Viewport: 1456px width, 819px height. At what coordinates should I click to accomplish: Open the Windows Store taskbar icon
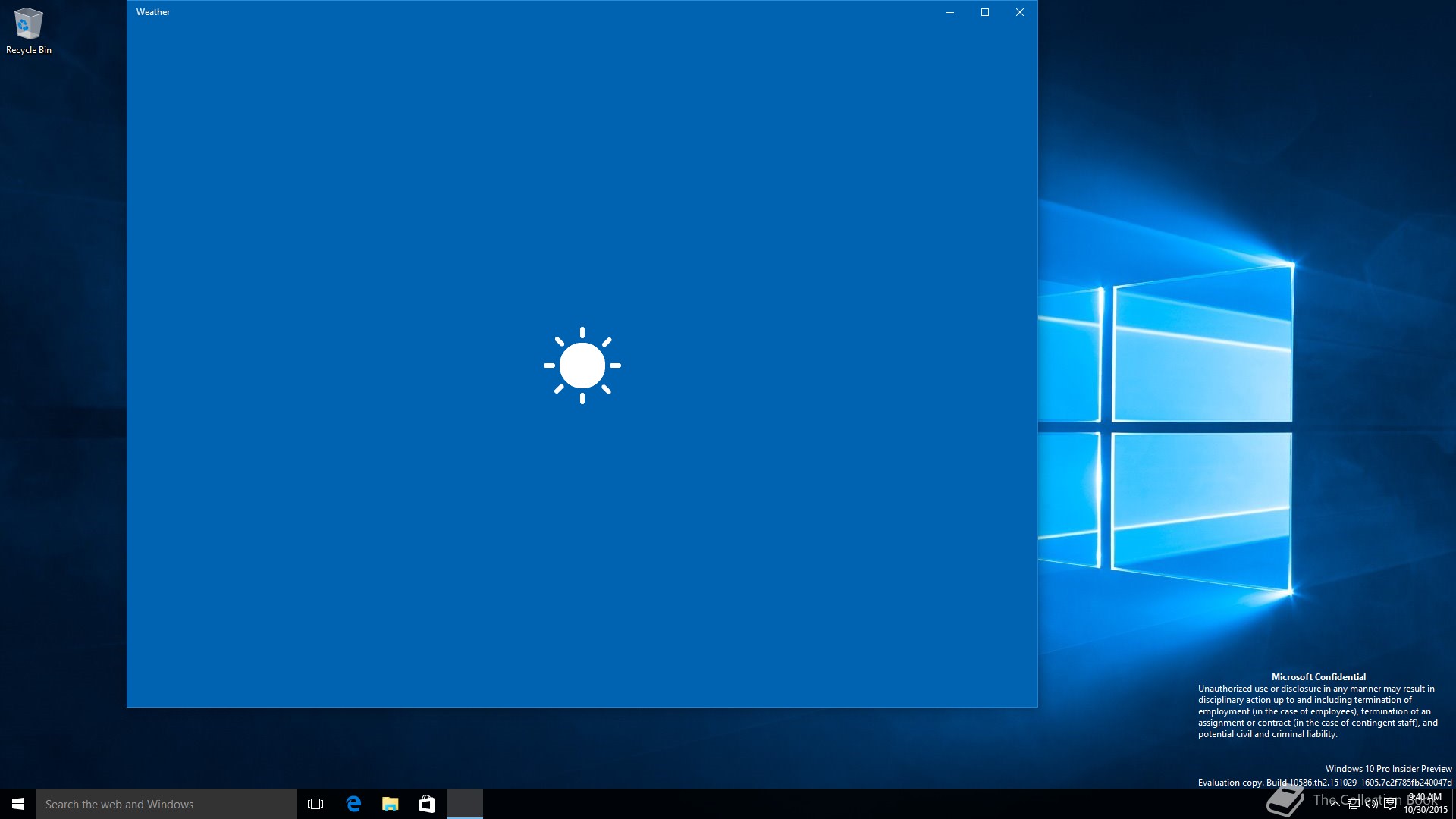tap(427, 804)
